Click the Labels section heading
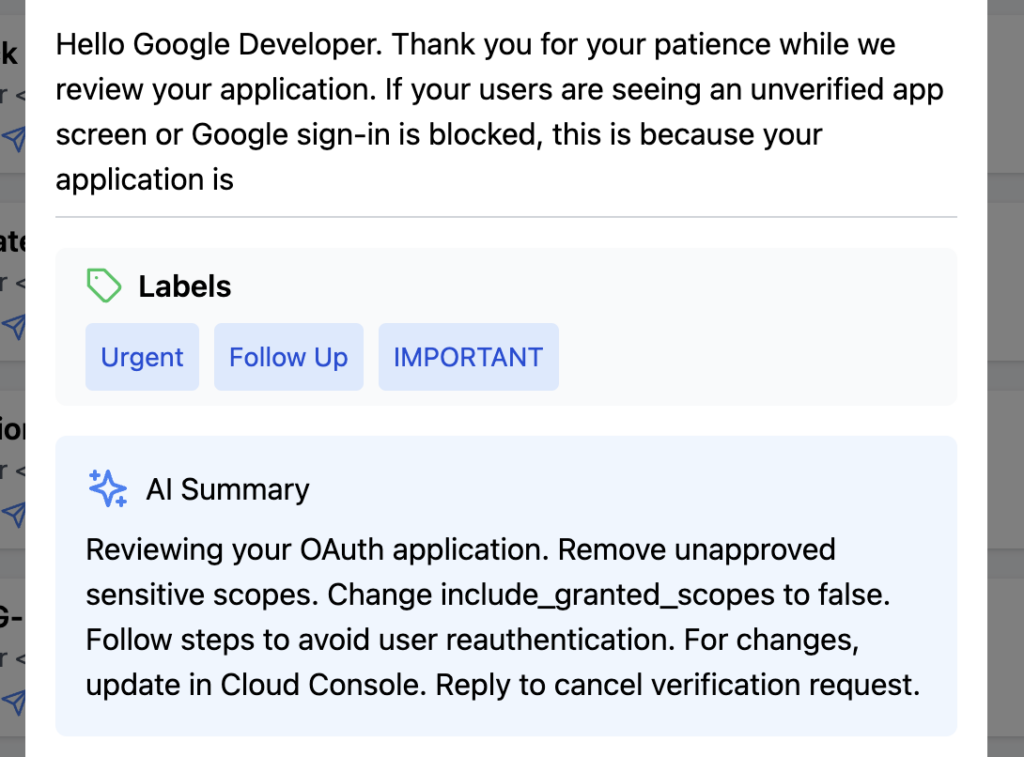The width and height of the screenshot is (1024, 757). tap(185, 286)
